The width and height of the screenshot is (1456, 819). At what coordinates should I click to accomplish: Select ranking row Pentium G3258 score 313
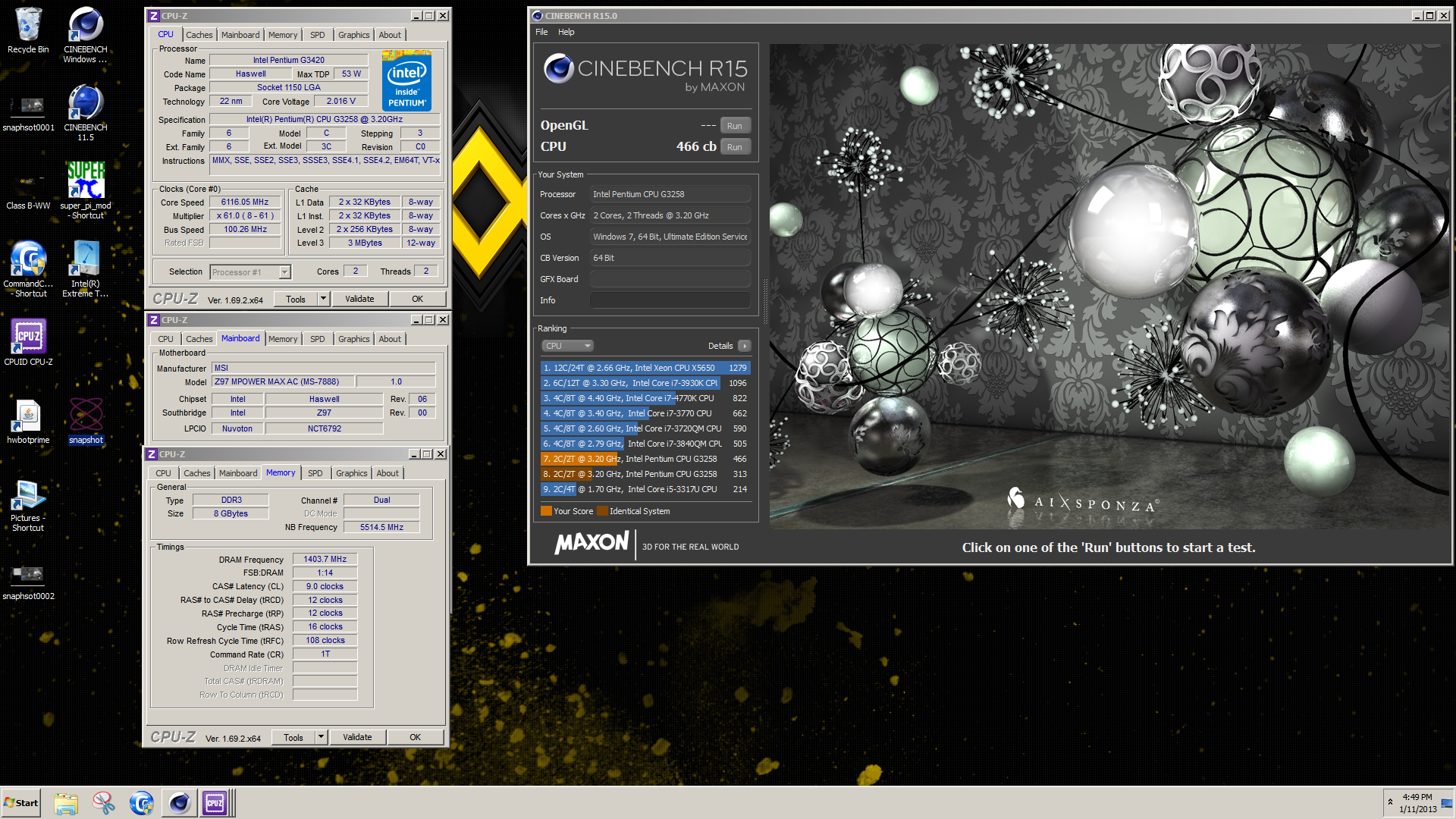pyautogui.click(x=645, y=474)
